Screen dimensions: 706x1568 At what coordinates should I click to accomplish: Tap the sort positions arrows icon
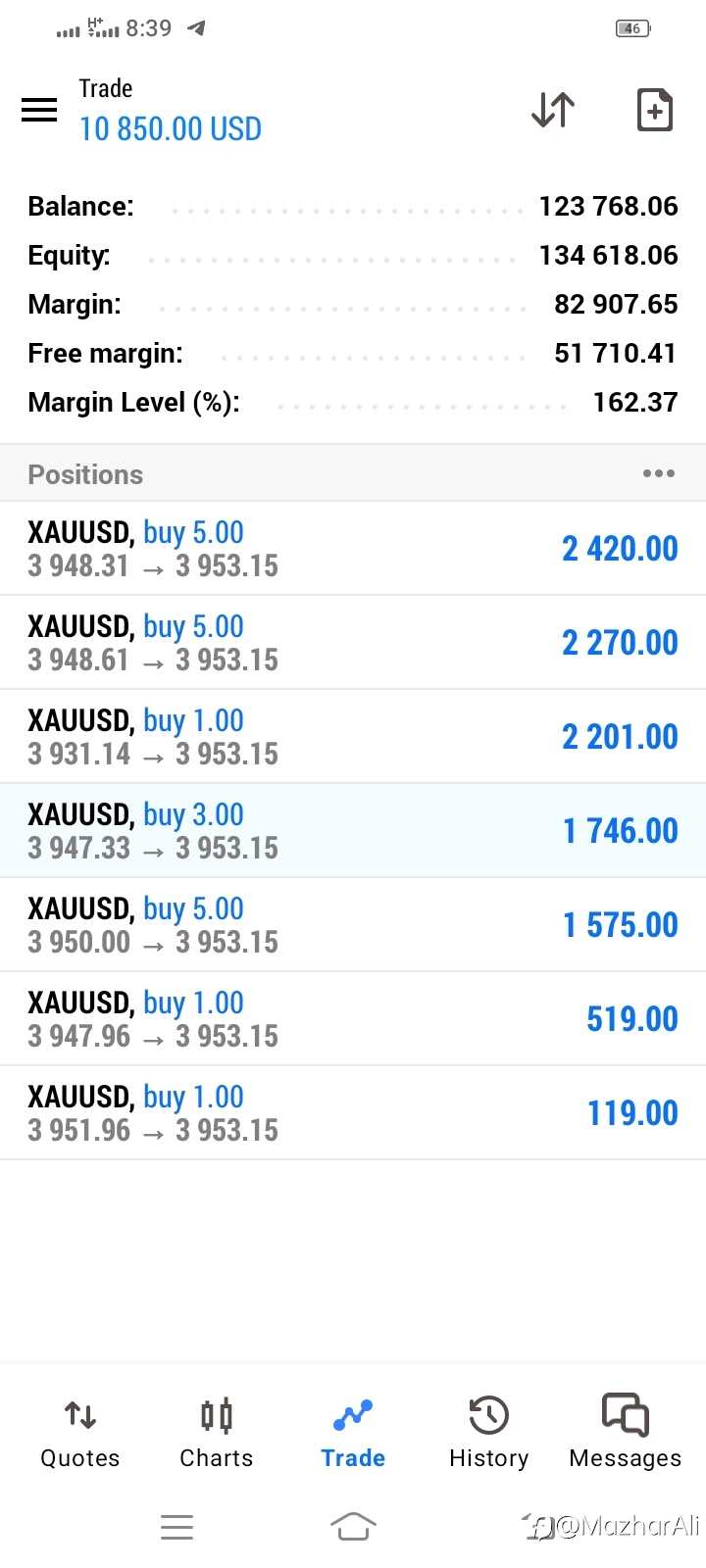click(x=553, y=110)
